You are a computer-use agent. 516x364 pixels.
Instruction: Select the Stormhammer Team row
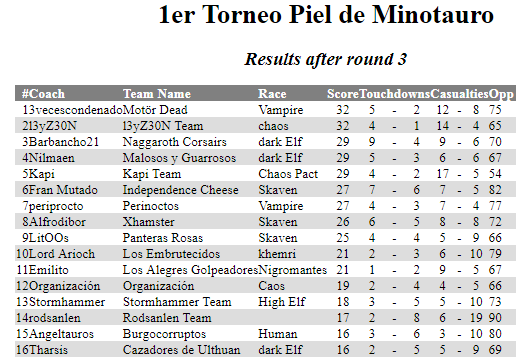click(265, 302)
